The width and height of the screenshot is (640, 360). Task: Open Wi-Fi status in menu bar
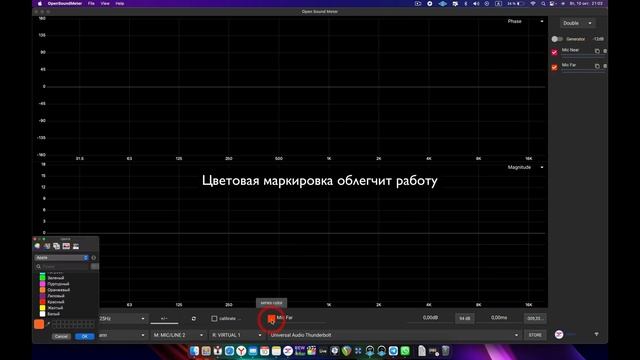pos(533,4)
